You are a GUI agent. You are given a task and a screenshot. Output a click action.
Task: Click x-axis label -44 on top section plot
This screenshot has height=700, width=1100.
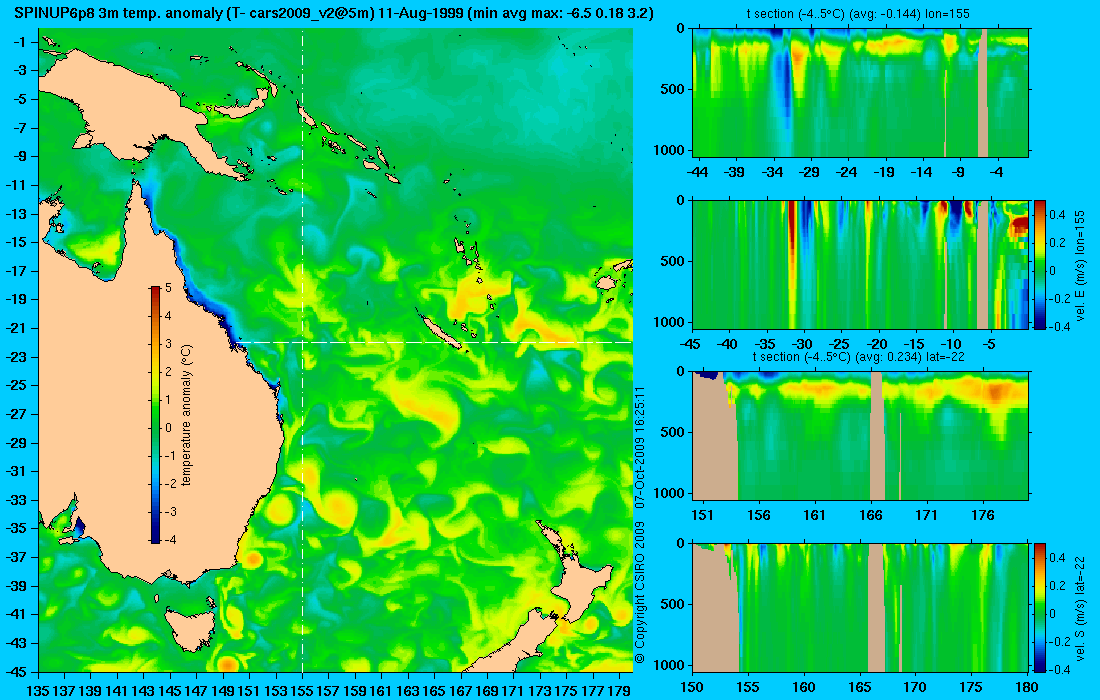[x=697, y=171]
